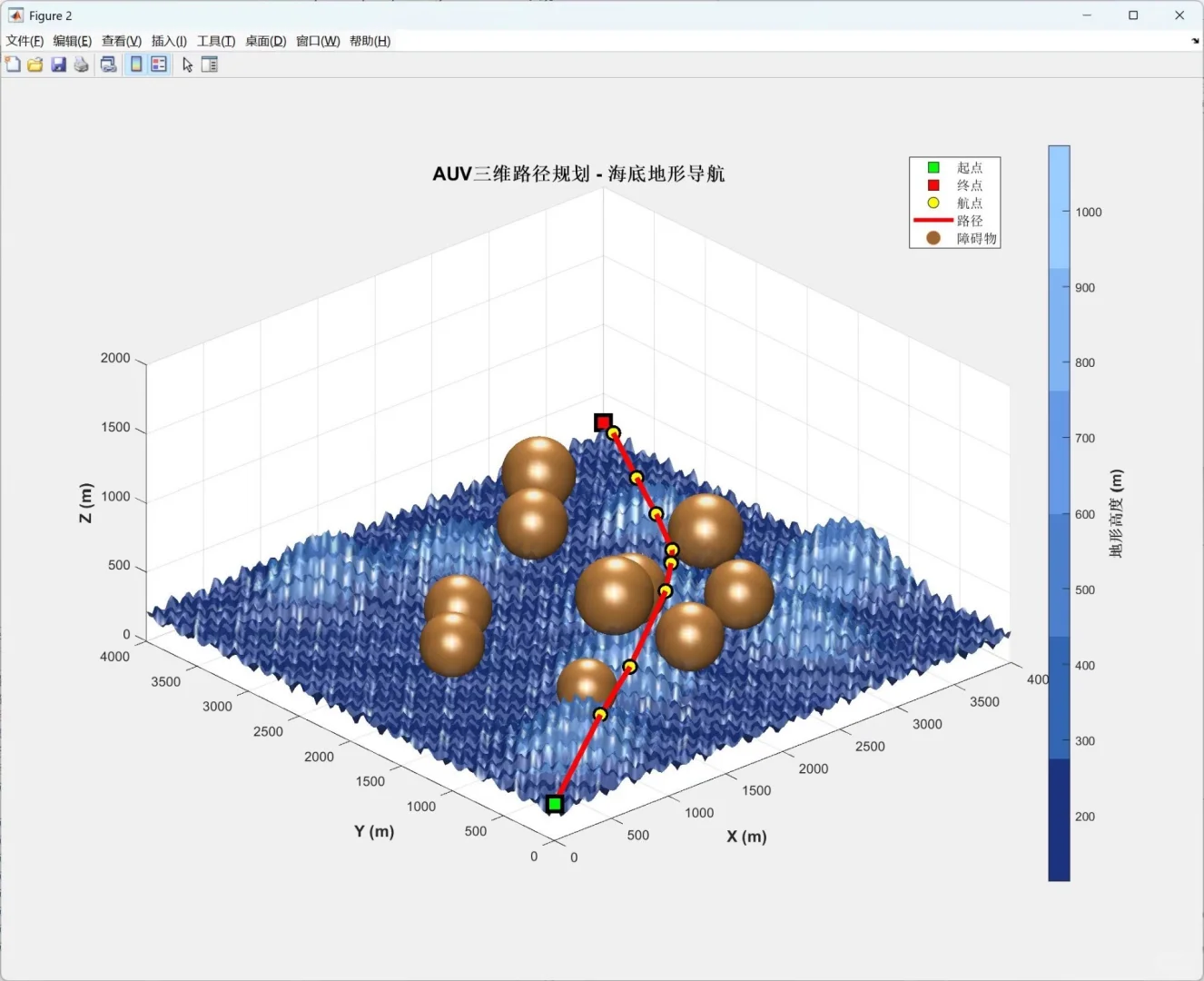Open the 工具(T) menu
Image resolution: width=1204 pixels, height=981 pixels.
click(x=216, y=41)
